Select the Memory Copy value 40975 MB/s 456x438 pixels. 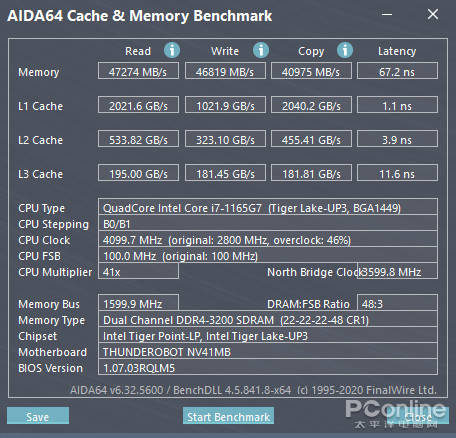pyautogui.click(x=311, y=71)
